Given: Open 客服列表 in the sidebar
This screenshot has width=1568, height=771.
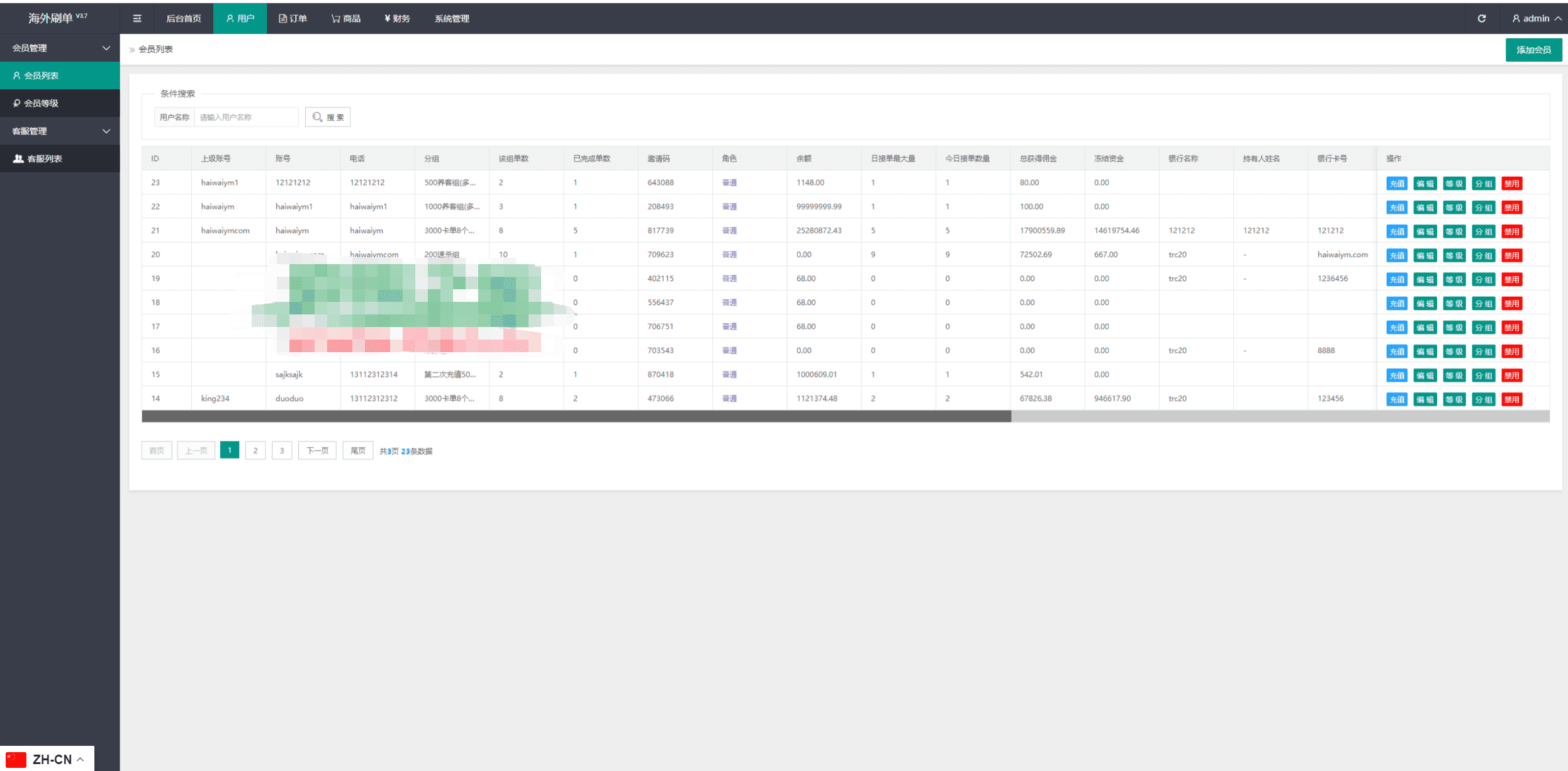Looking at the screenshot, I should click(x=44, y=158).
